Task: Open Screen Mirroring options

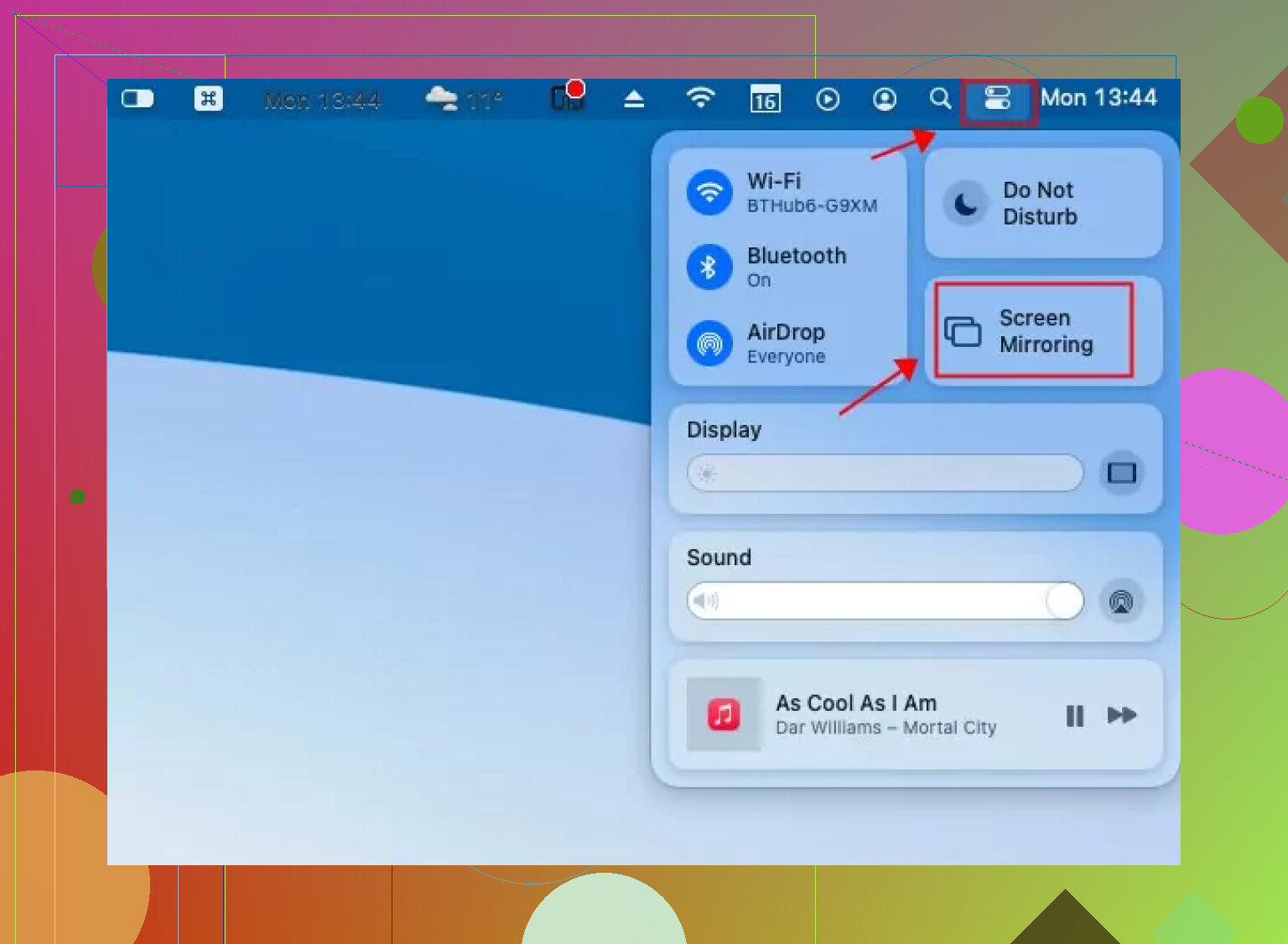Action: pyautogui.click(x=1034, y=331)
